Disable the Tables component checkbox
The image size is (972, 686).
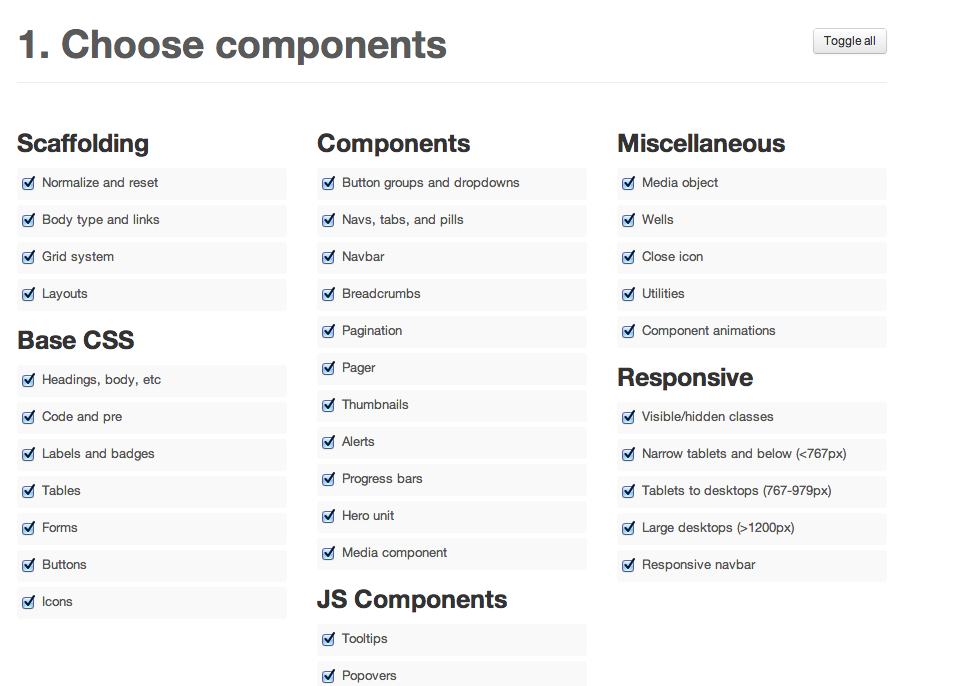28,491
